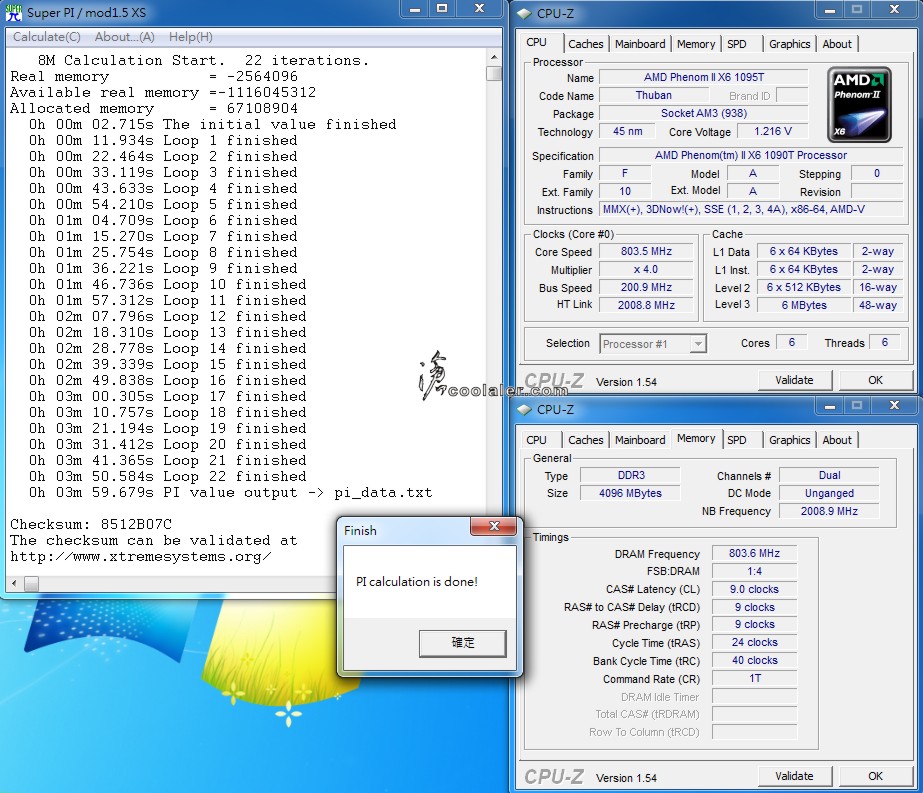923x793 pixels.
Task: Minimize the Super PI window
Action: point(415,9)
